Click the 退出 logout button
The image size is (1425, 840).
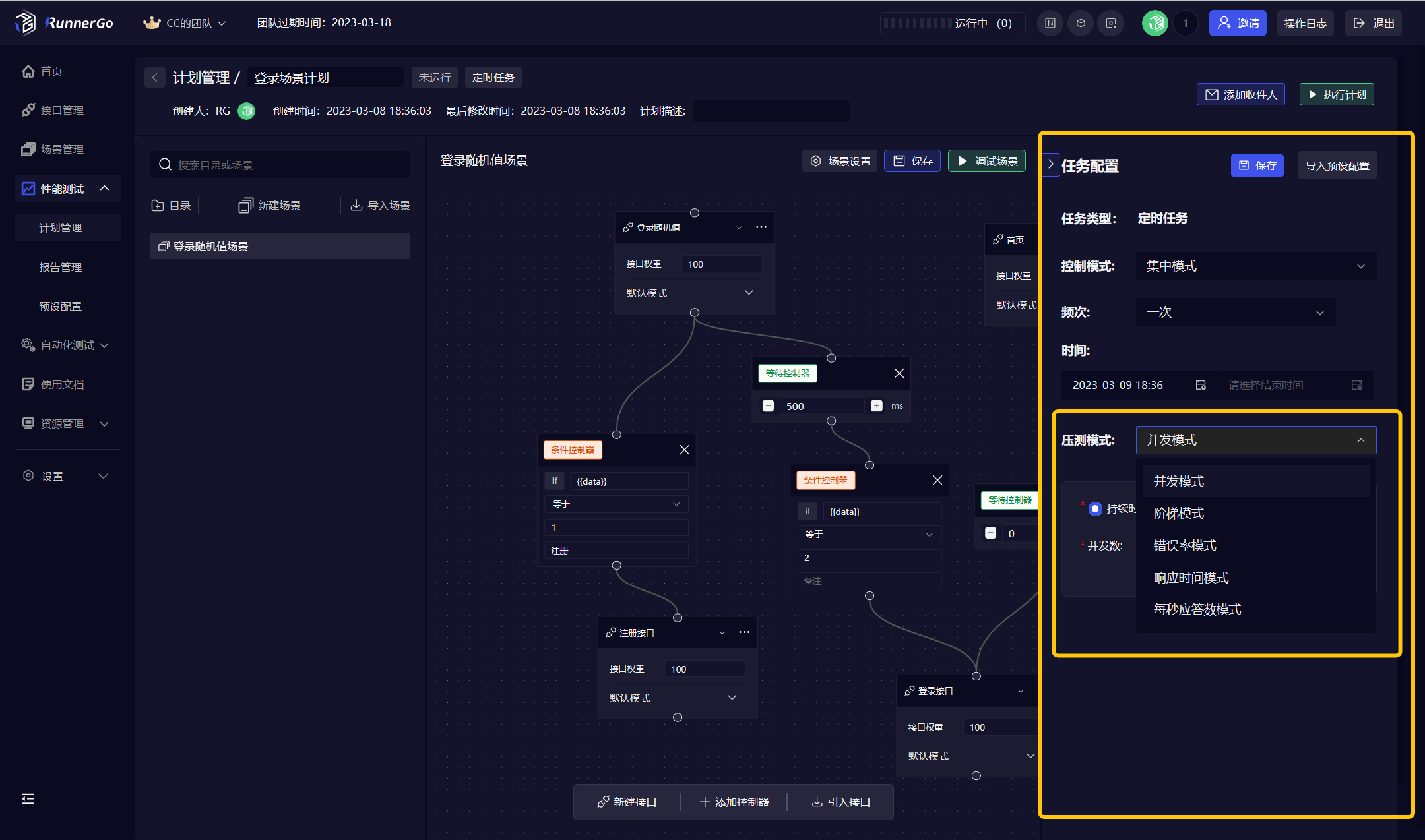tap(1374, 23)
